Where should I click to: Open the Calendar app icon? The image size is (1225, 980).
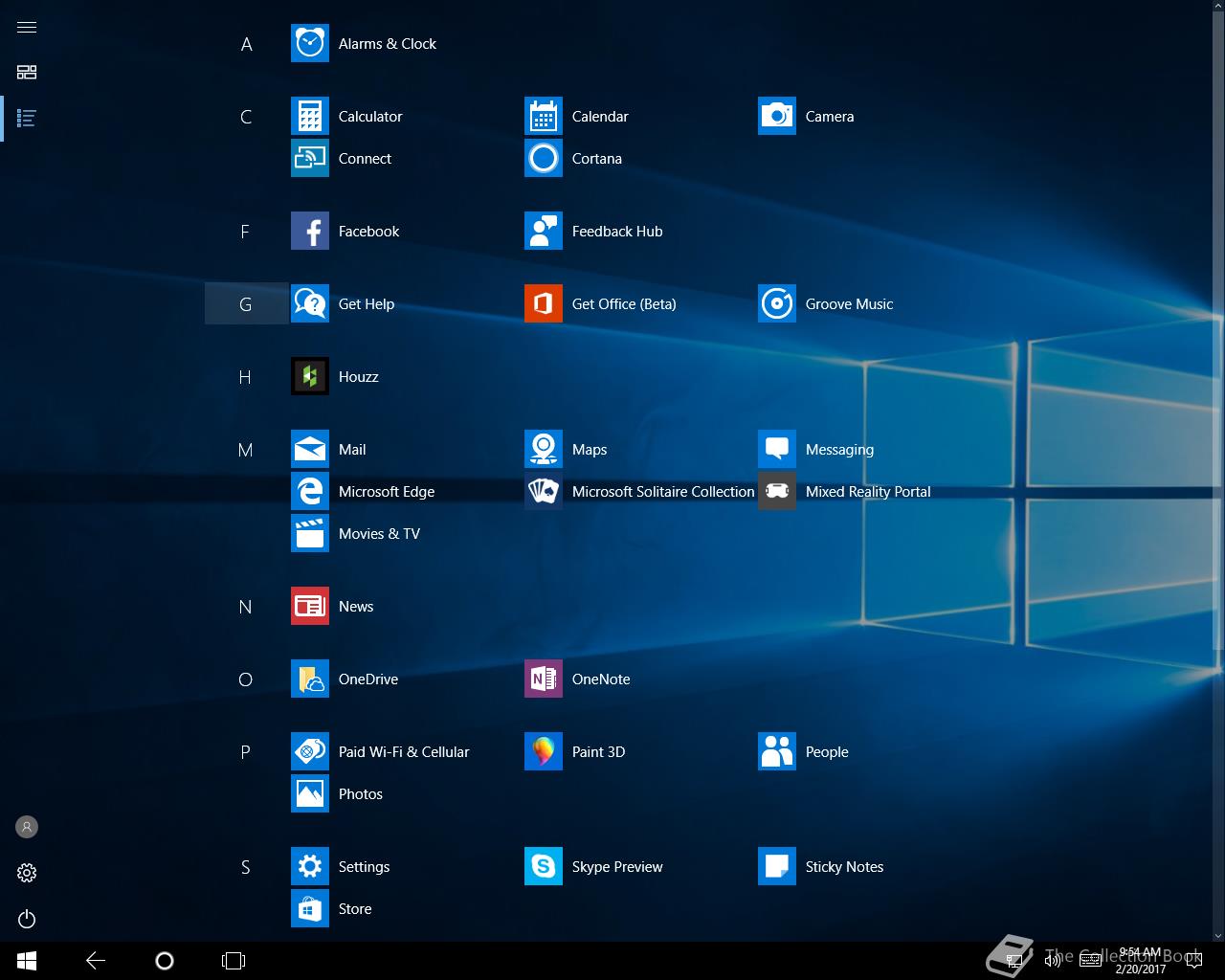click(x=544, y=116)
